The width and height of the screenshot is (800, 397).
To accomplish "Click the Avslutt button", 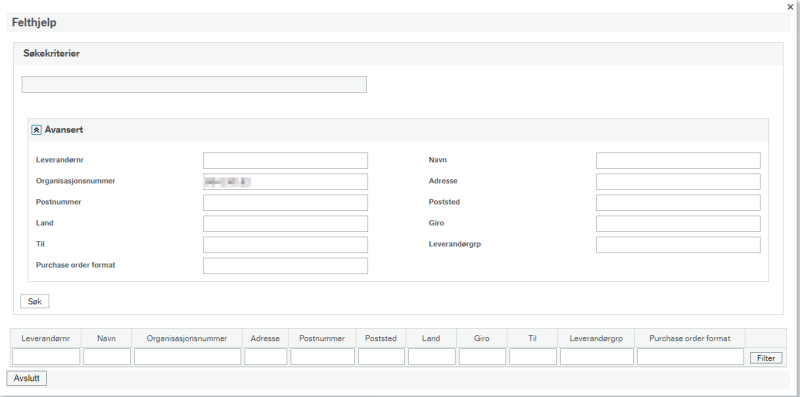I will coord(27,379).
